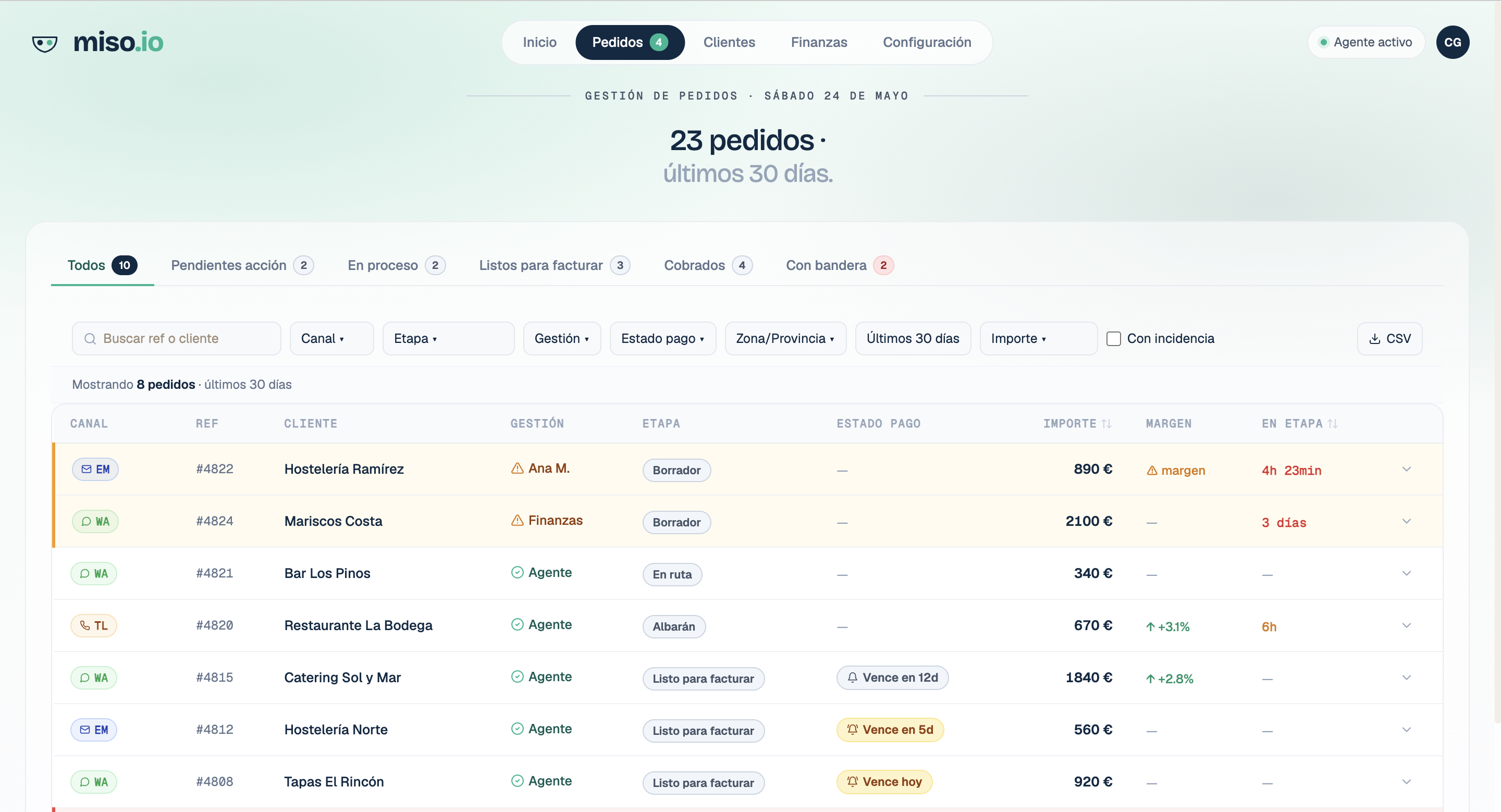The width and height of the screenshot is (1501, 812).
Task: Click the check icon for Bar Los Pinos Agente
Action: [517, 572]
